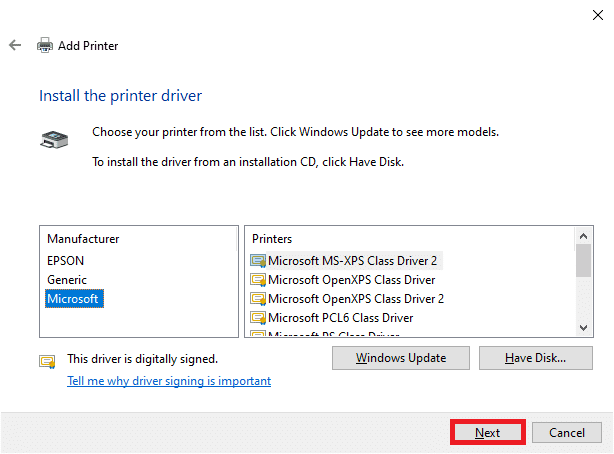Click the Windows Update button
Image resolution: width=614 pixels, height=454 pixels.
pos(401,358)
